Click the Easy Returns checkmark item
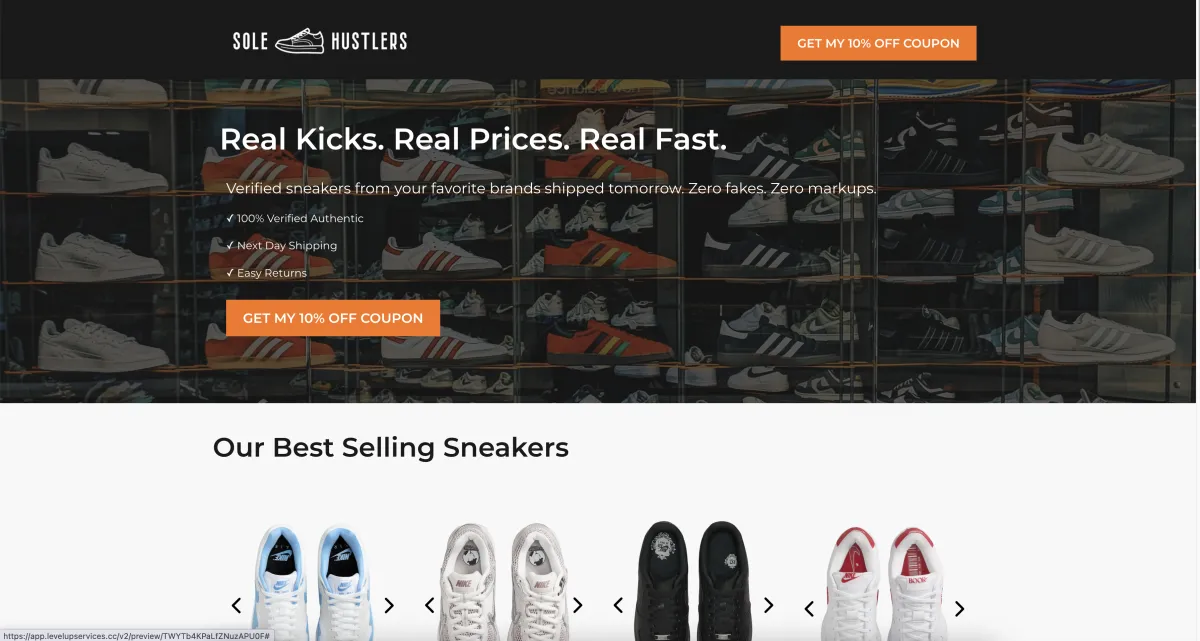Image resolution: width=1200 pixels, height=641 pixels. click(267, 272)
